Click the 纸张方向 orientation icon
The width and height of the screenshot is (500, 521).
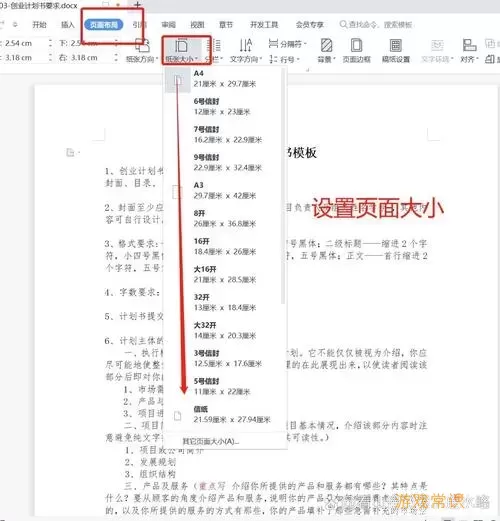[x=142, y=50]
